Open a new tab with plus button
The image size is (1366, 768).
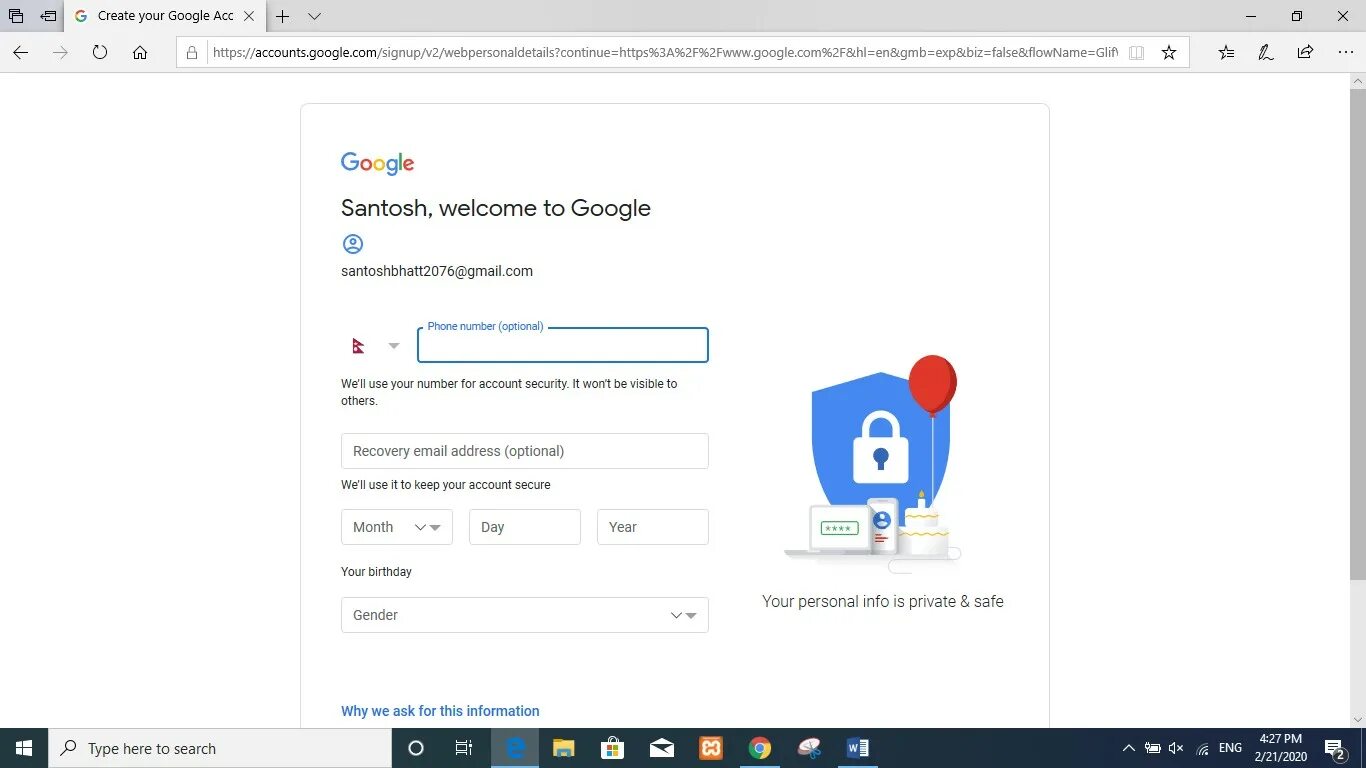pyautogui.click(x=283, y=16)
